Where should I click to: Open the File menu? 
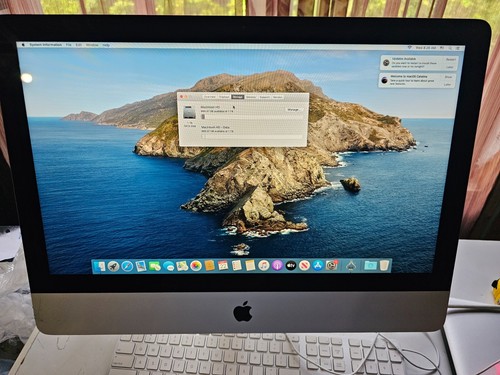[x=68, y=45]
